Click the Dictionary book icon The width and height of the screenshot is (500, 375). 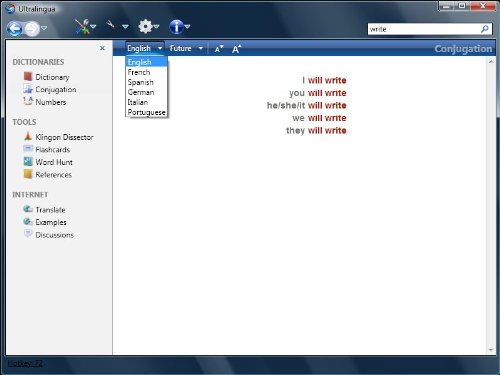click(x=28, y=76)
